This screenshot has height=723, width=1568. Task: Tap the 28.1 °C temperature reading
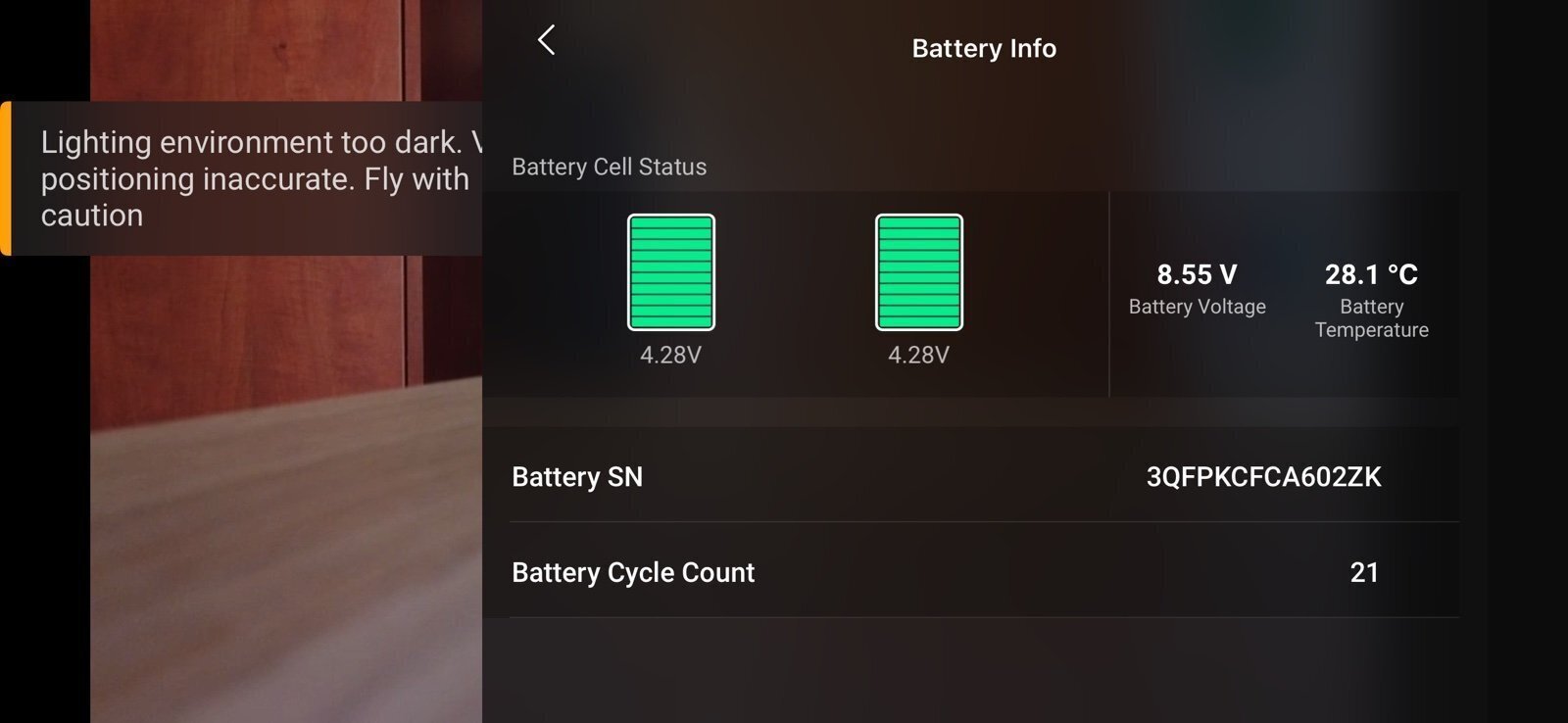[1371, 274]
